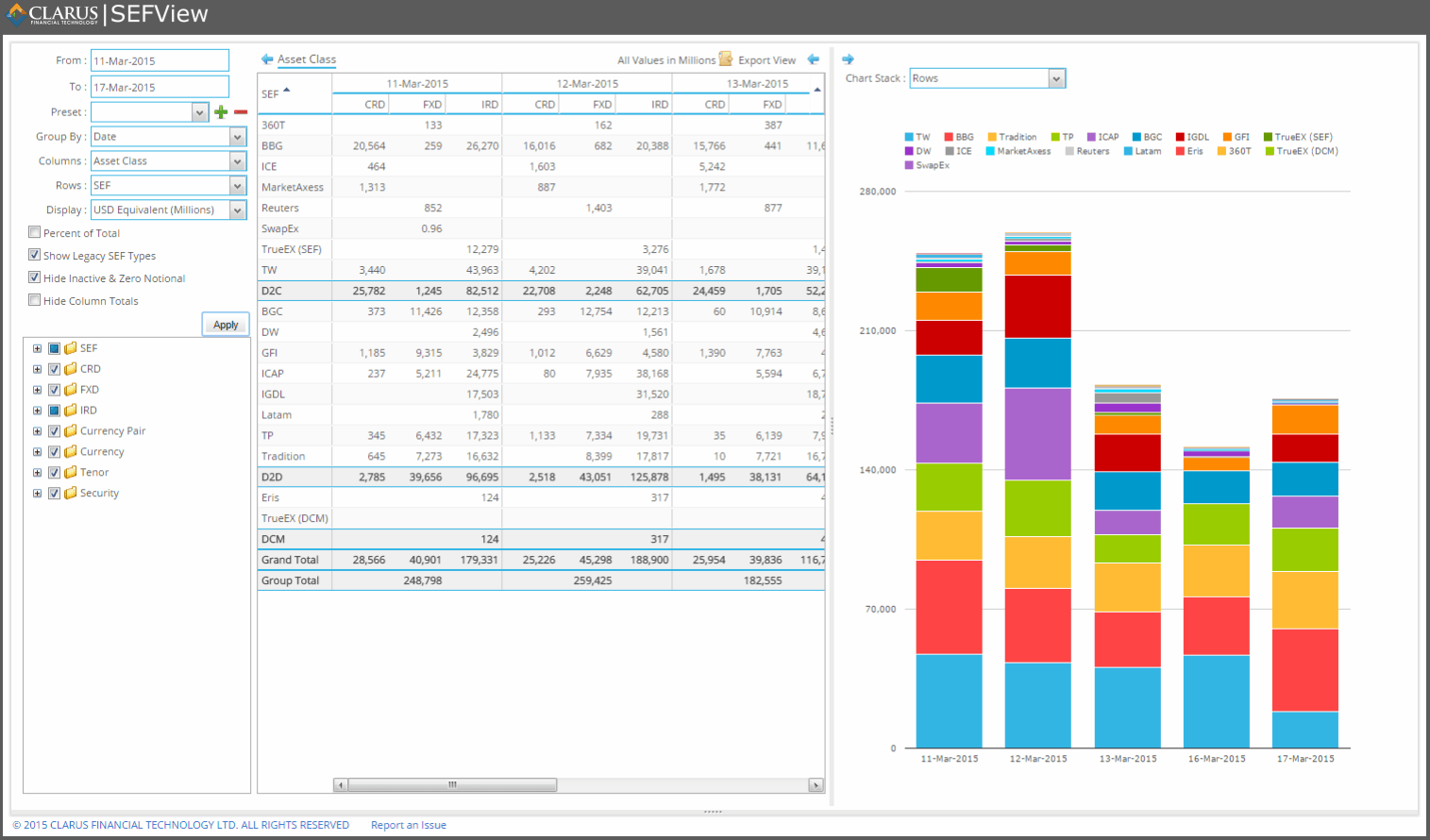This screenshot has height=840, width=1430.
Task: Expand the SEF tree node
Action: point(37,348)
